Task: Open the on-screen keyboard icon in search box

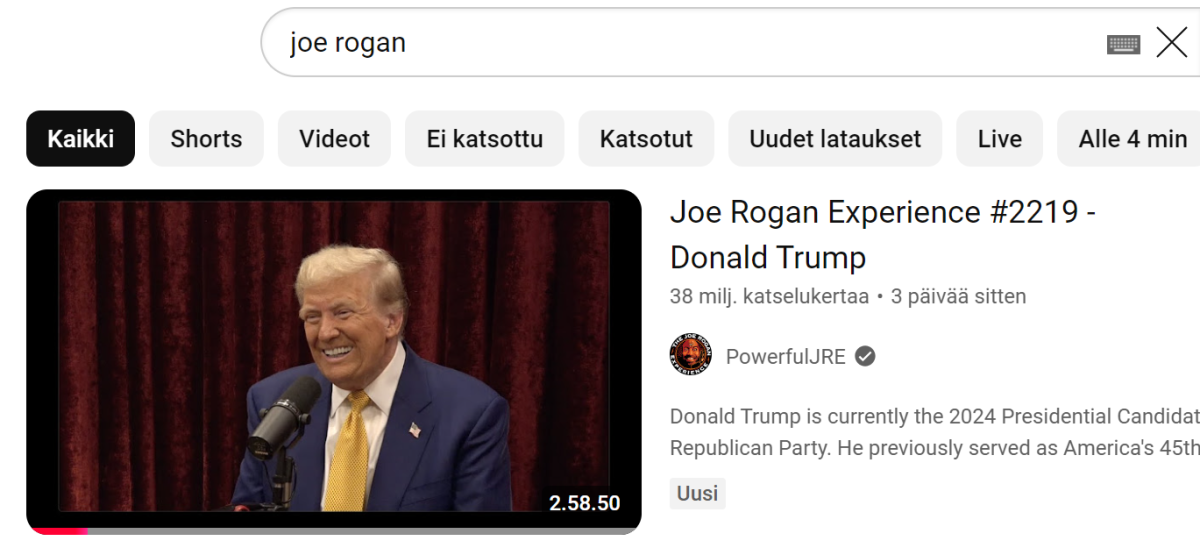Action: click(1124, 44)
